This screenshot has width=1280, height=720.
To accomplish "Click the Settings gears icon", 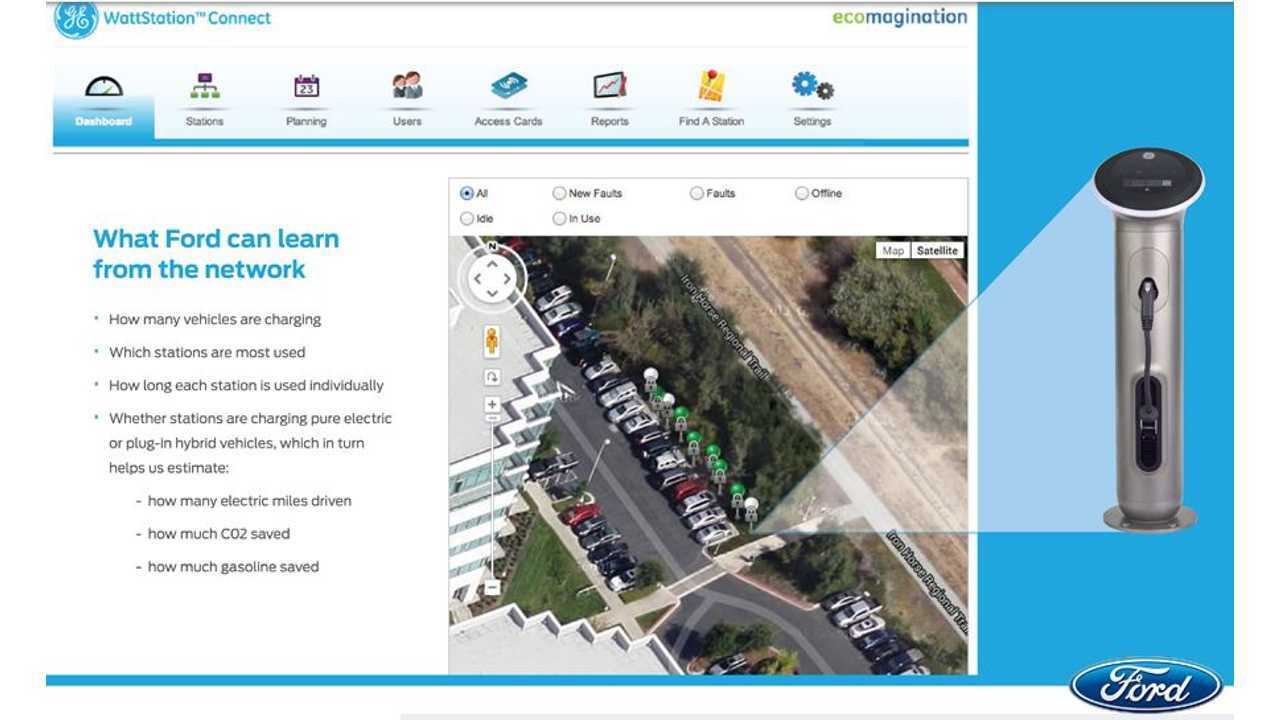I will pos(813,87).
